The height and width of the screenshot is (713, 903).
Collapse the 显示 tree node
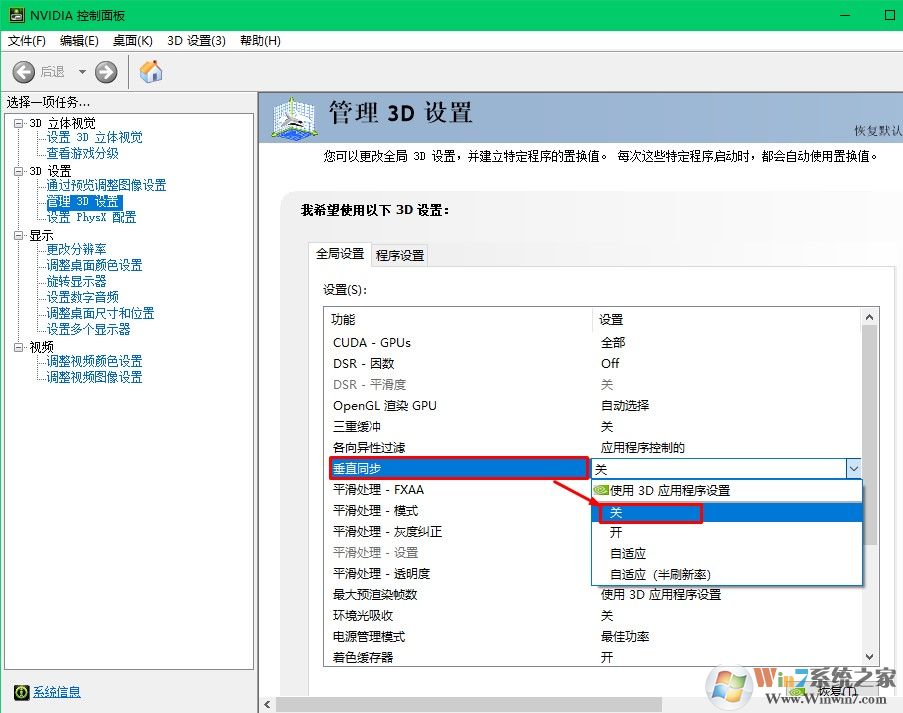pyautogui.click(x=19, y=235)
